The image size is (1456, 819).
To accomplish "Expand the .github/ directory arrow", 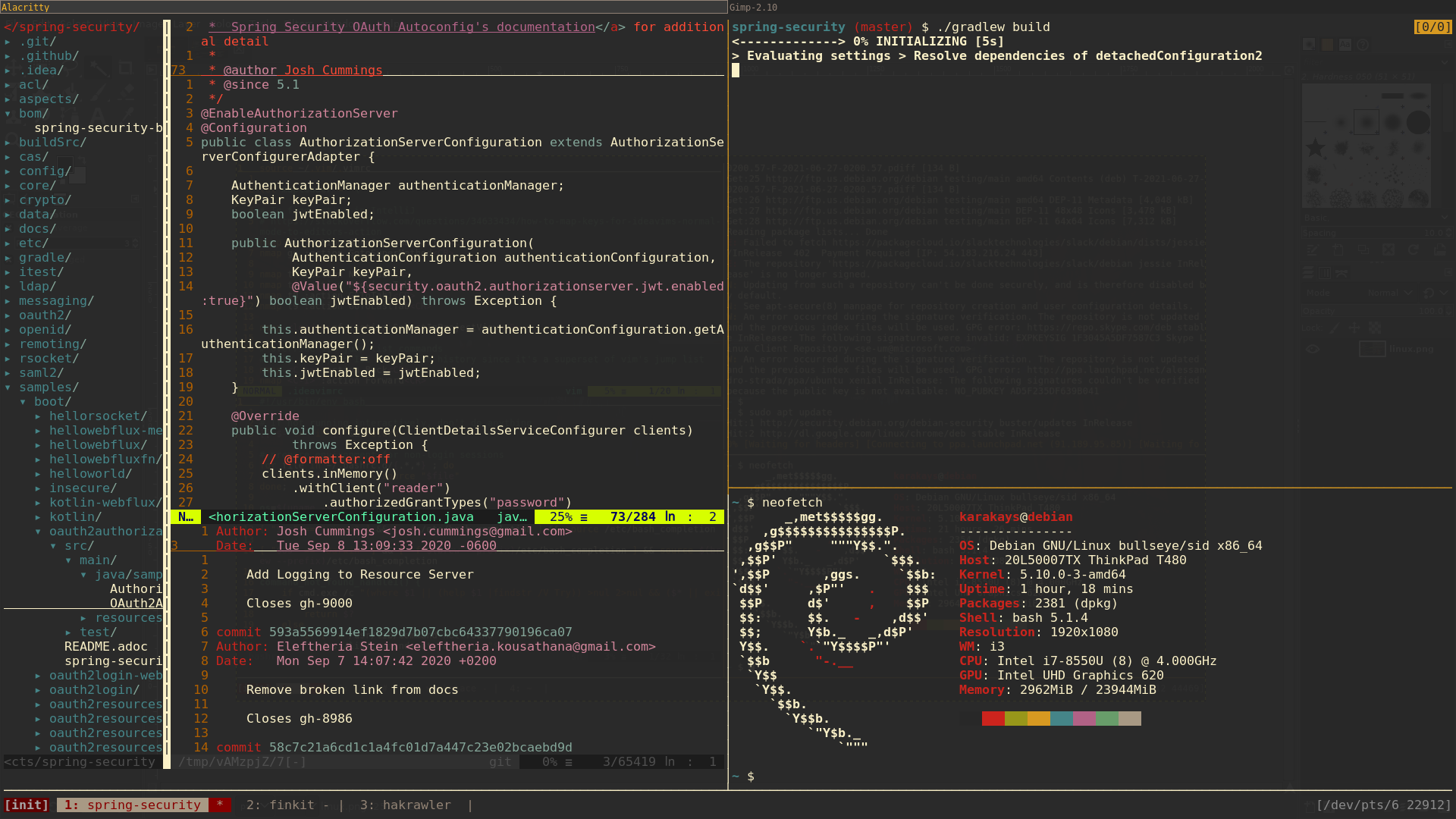I will (8, 56).
